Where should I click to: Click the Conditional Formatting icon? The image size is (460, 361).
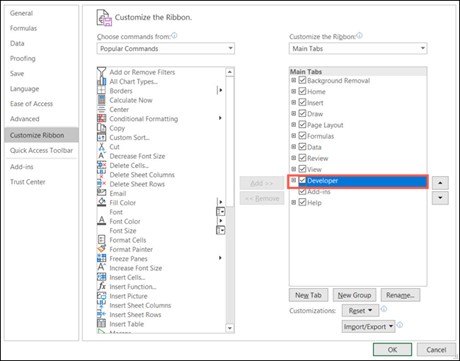point(101,118)
